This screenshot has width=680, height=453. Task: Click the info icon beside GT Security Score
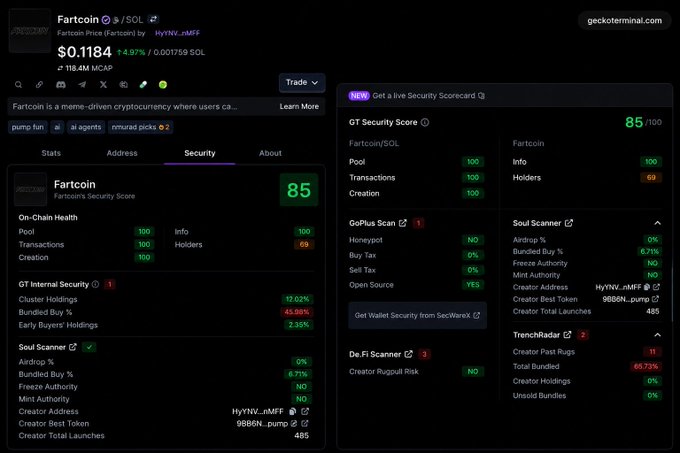(x=425, y=122)
